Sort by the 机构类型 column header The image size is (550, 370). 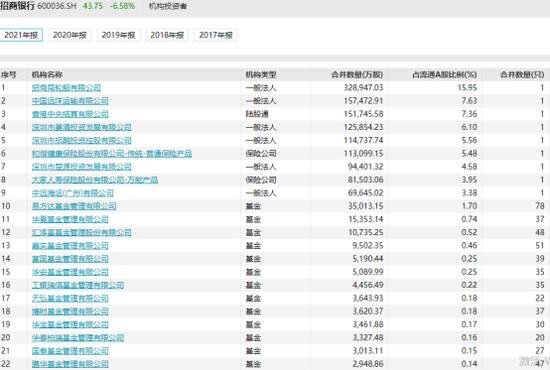(261, 75)
